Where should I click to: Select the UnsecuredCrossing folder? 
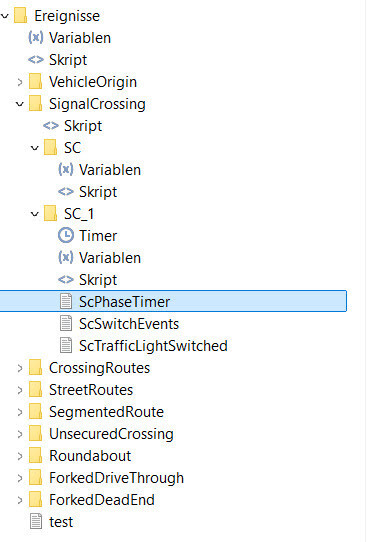coord(111,434)
